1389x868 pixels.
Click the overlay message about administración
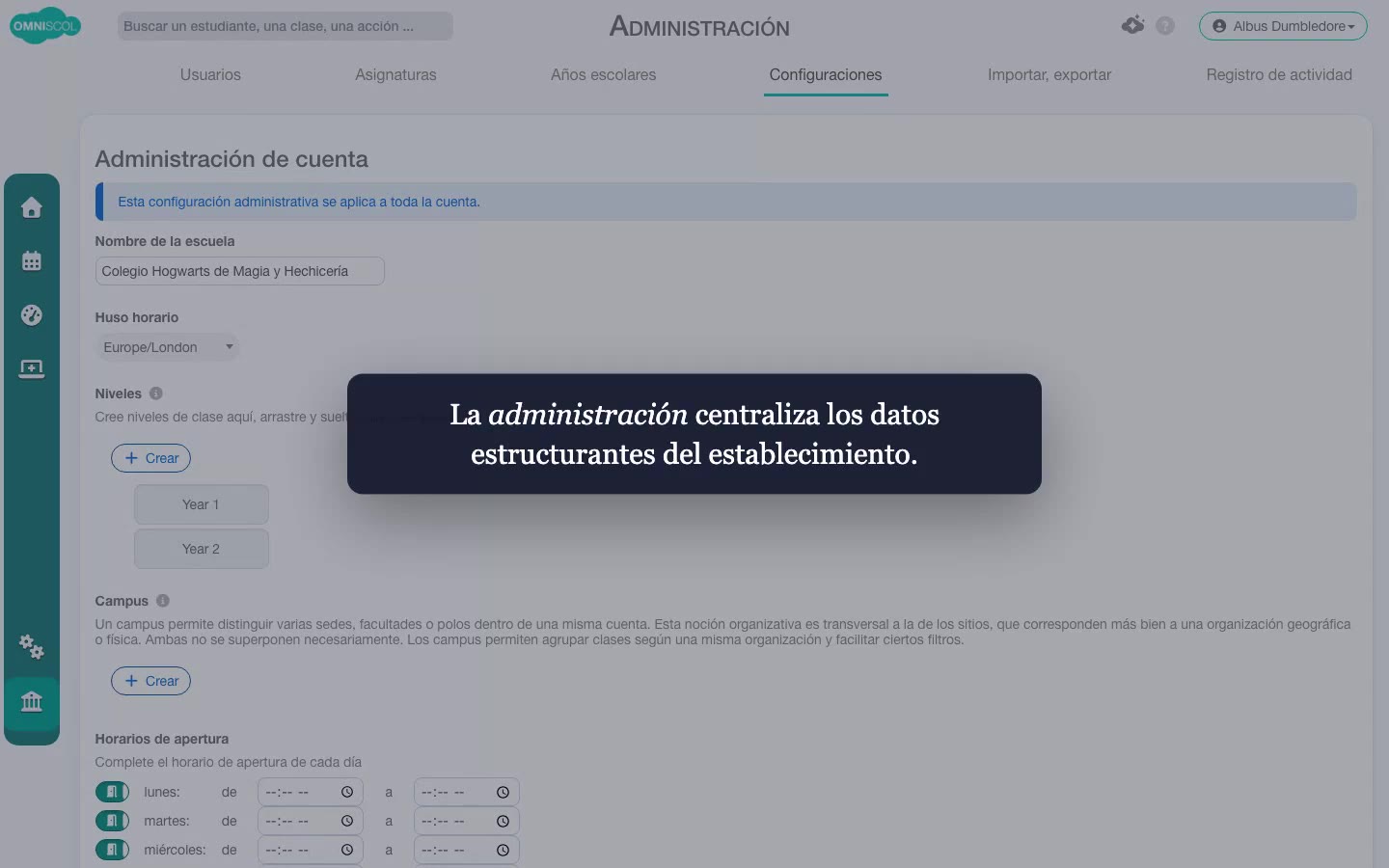point(694,434)
